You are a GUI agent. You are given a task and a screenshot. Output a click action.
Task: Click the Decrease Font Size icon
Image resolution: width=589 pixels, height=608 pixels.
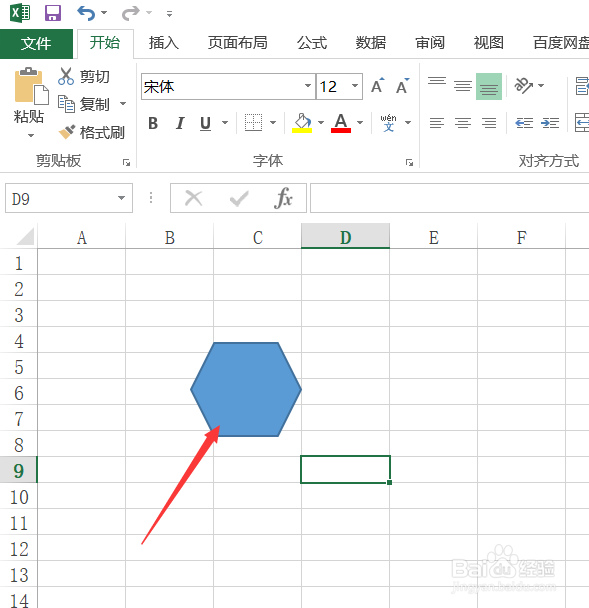click(x=402, y=86)
